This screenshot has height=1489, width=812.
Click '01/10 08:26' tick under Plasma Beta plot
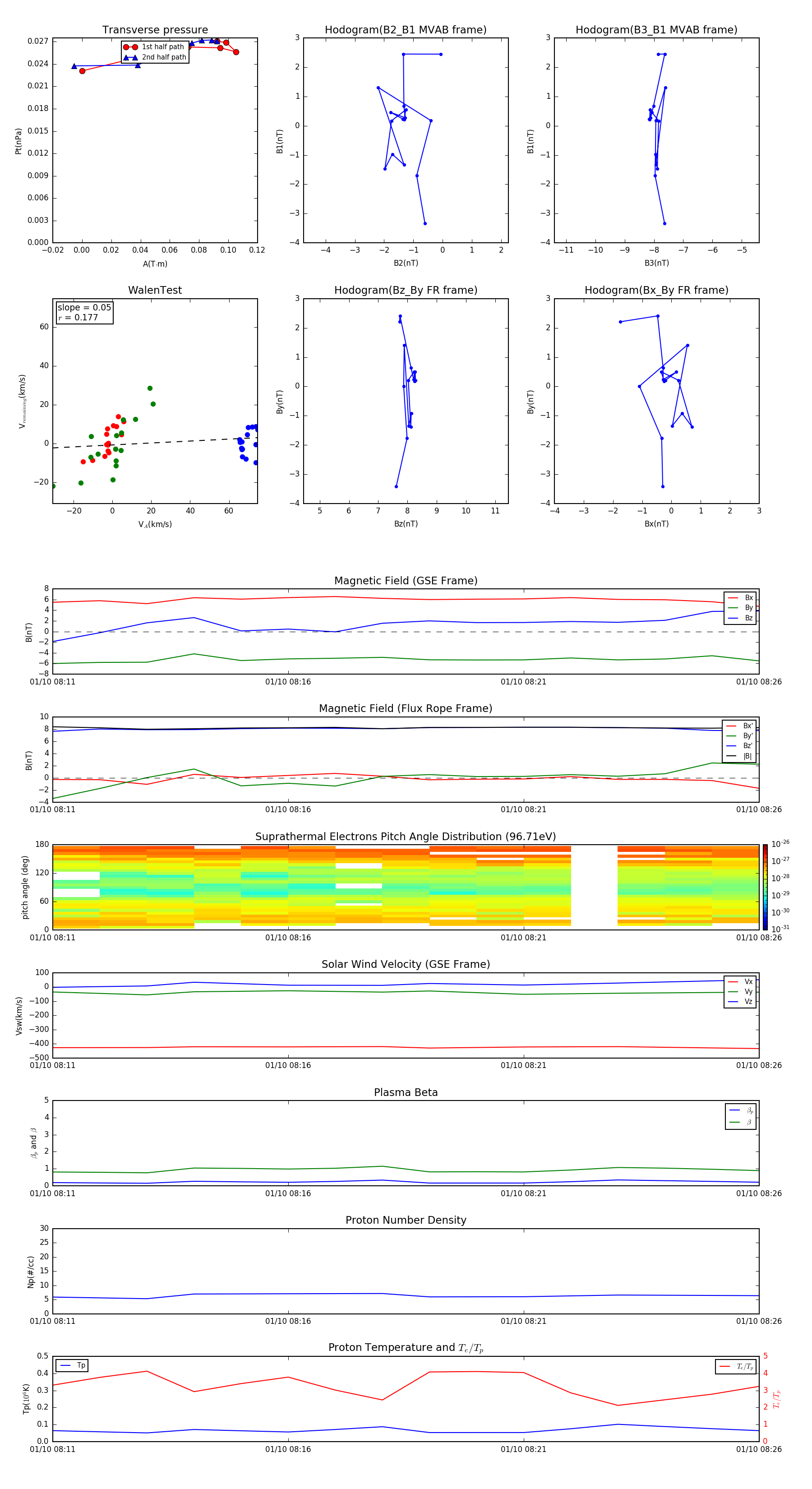759,1193
